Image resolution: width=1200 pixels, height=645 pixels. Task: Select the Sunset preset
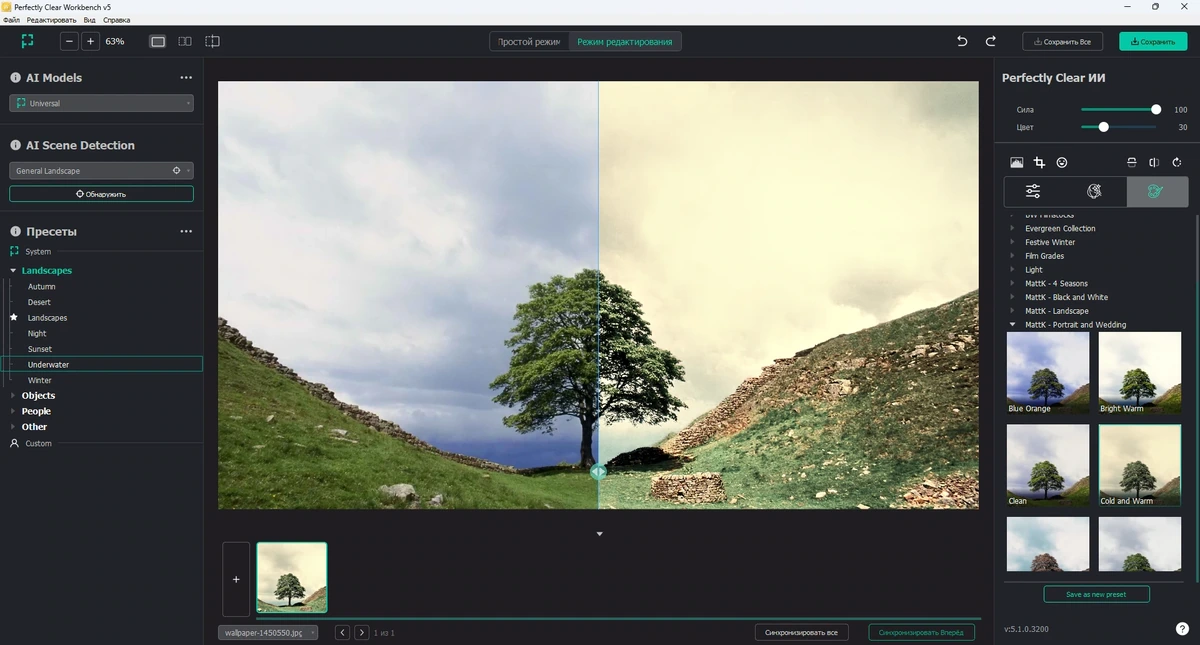click(x=40, y=349)
